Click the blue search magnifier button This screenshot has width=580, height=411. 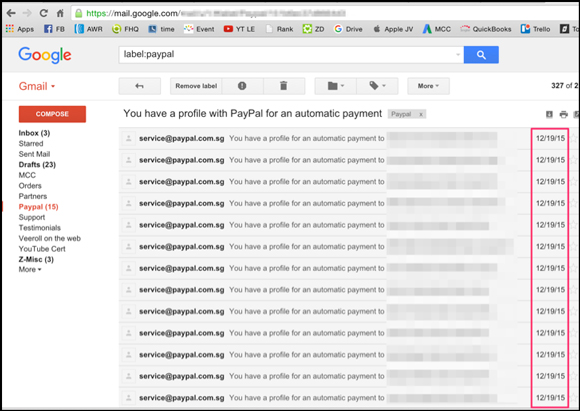tap(481, 55)
